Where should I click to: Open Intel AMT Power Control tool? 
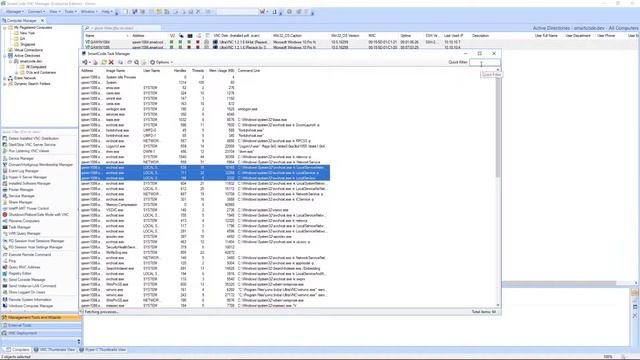pos(26,208)
